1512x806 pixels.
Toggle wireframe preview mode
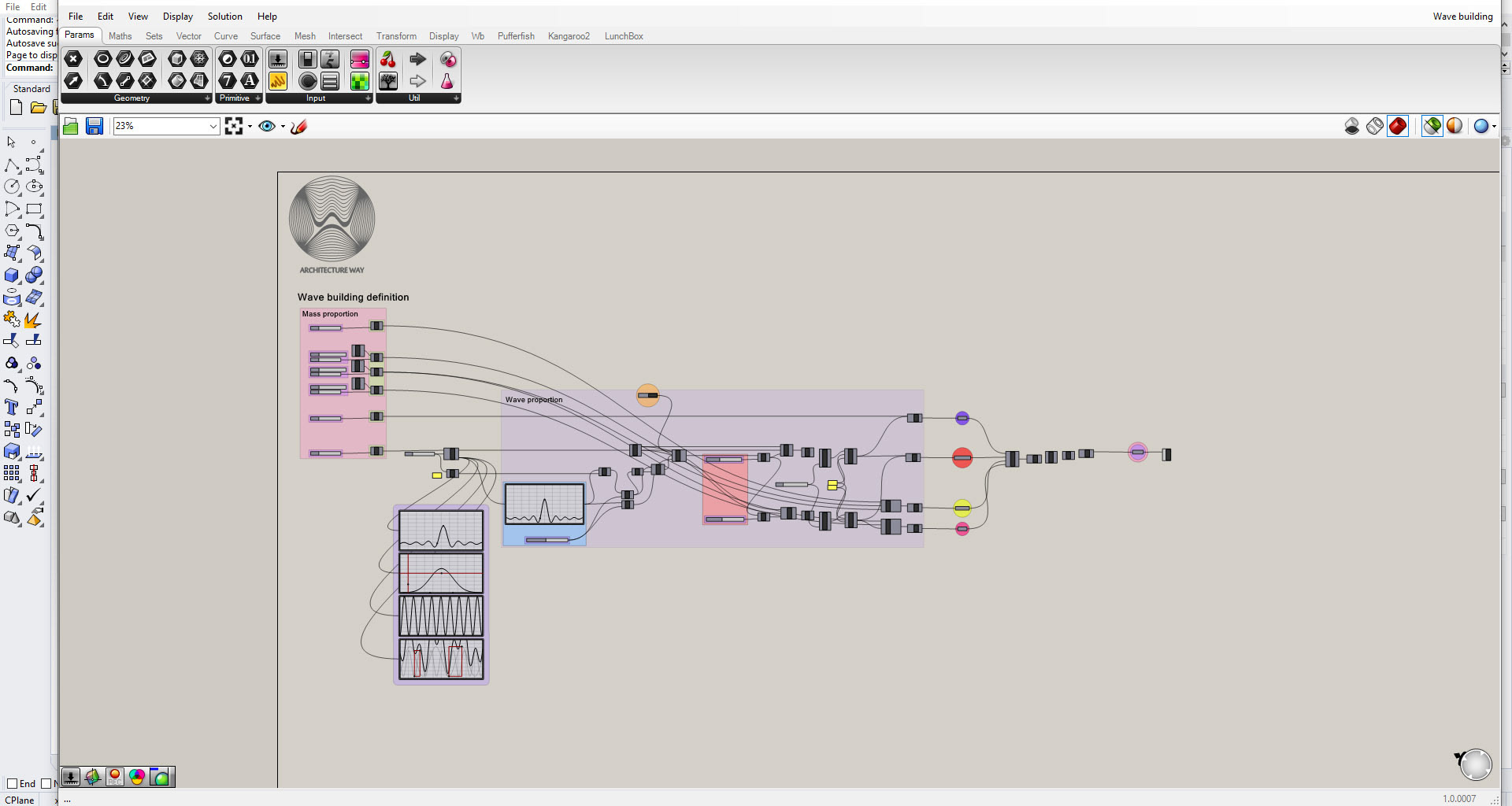pyautogui.click(x=1375, y=126)
